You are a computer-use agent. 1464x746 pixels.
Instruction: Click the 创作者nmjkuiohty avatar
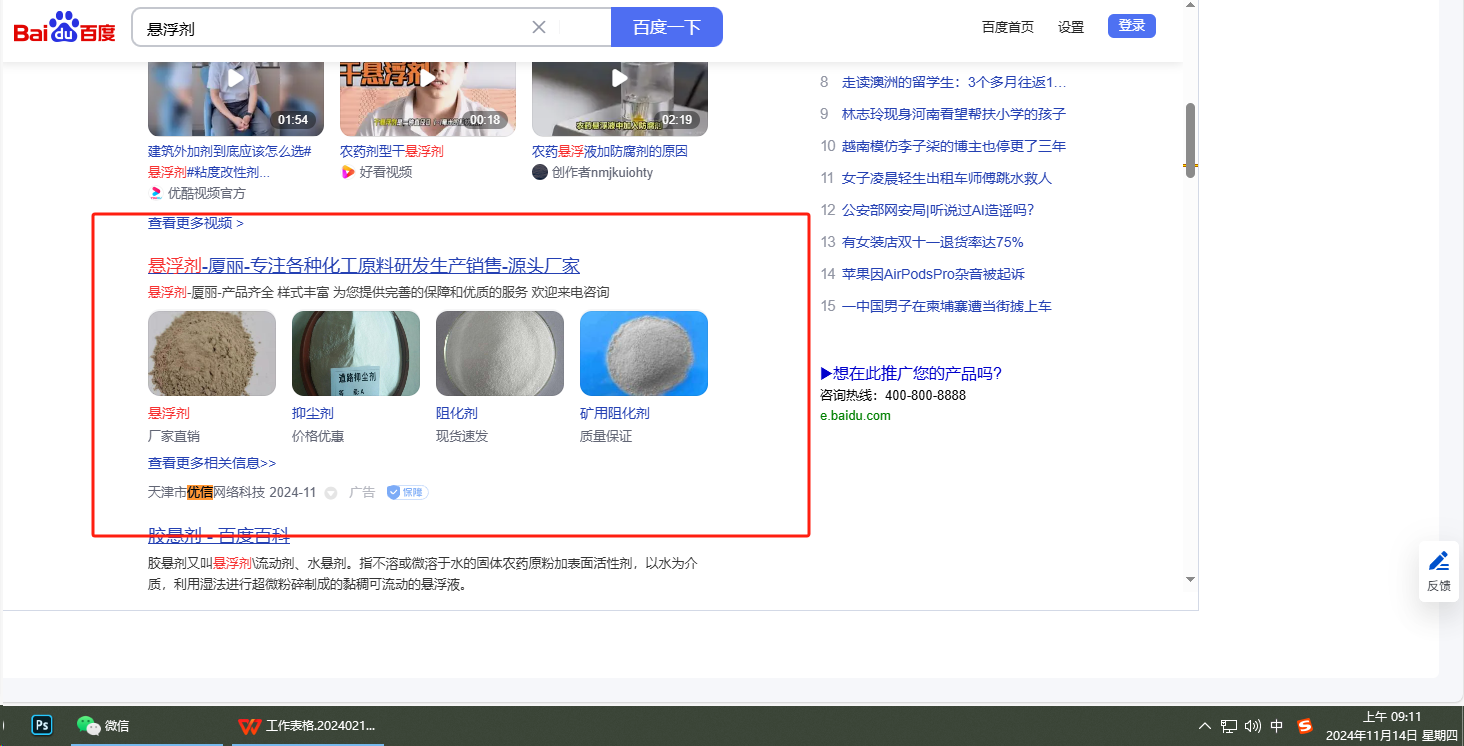[x=540, y=172]
